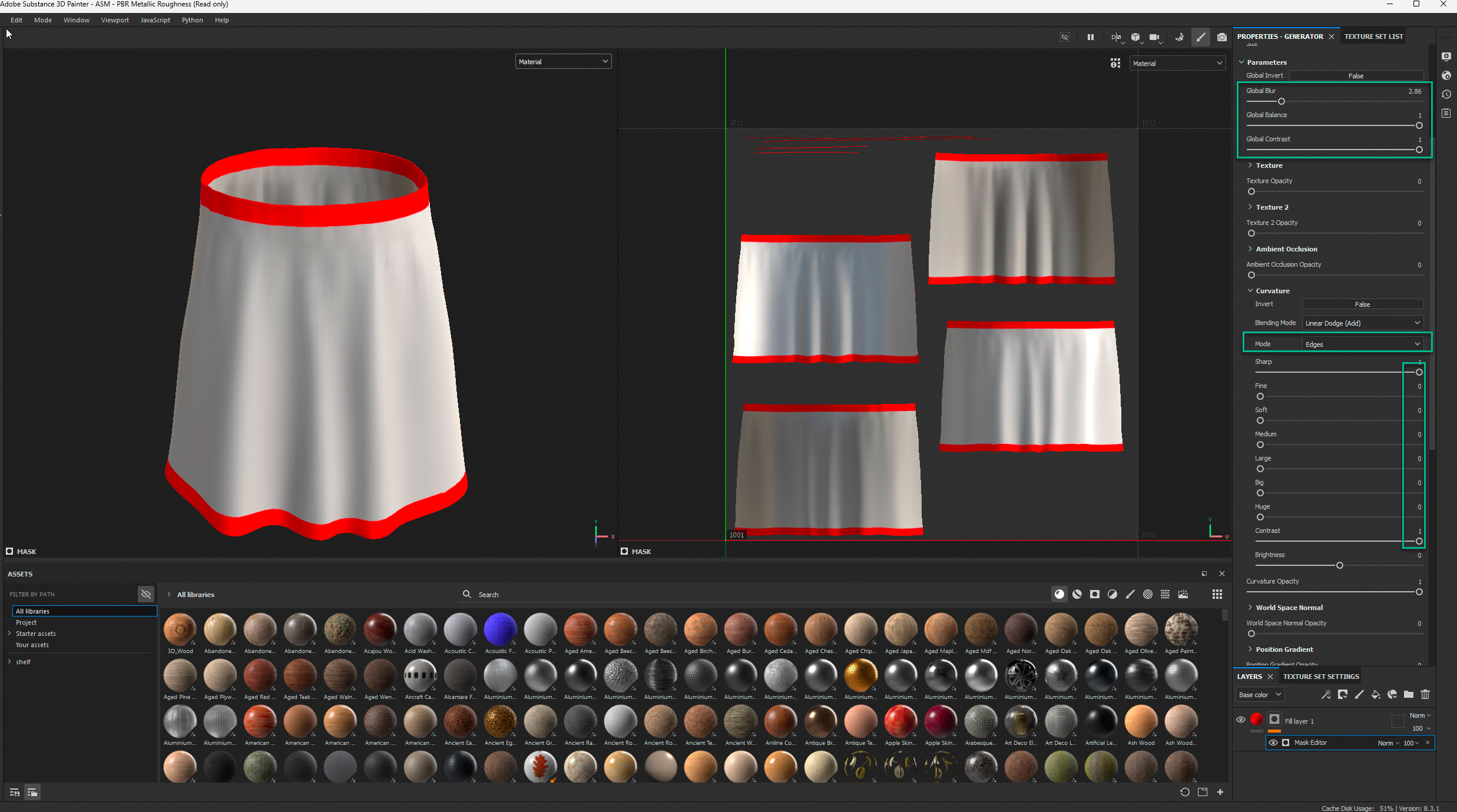Open the Blending Mode Linear Dodge dropdown

pyautogui.click(x=1362, y=323)
